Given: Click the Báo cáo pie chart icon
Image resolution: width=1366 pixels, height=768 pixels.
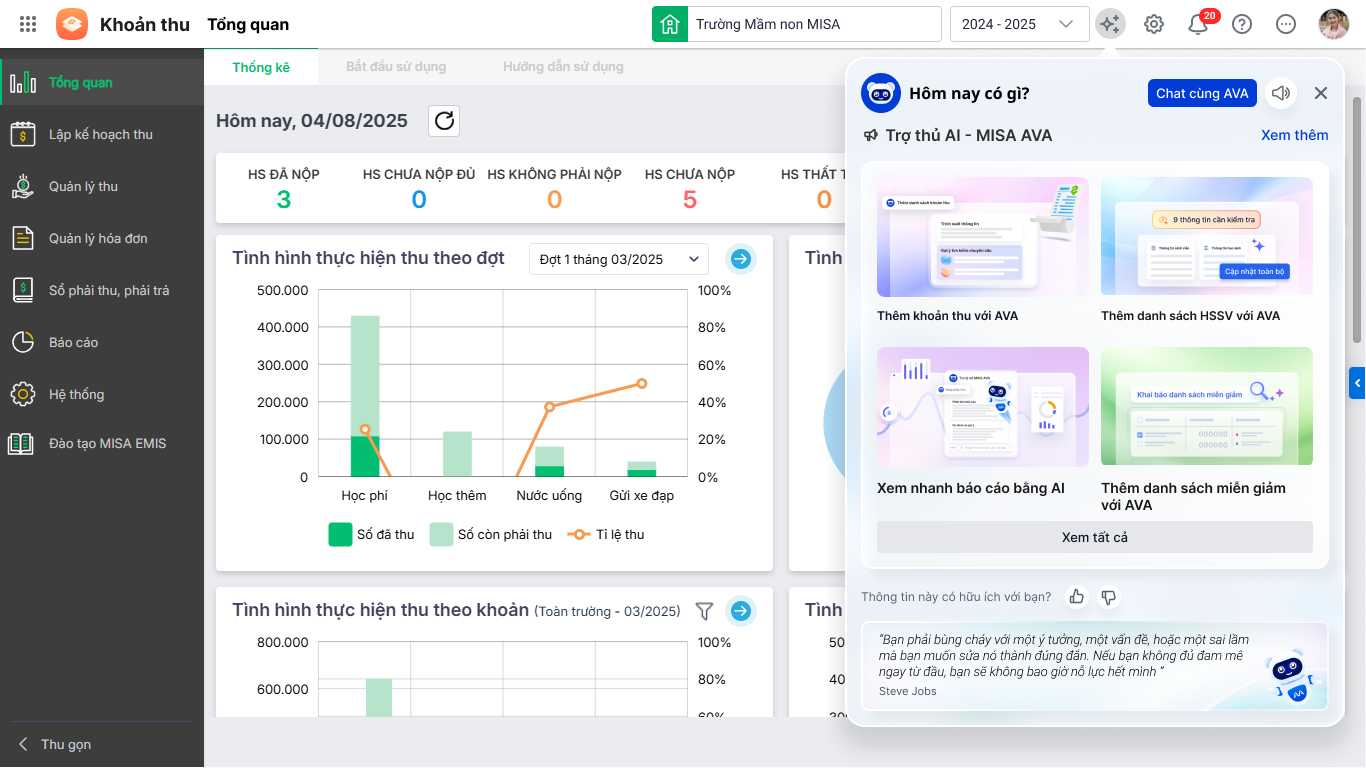Looking at the screenshot, I should pyautogui.click(x=23, y=342).
